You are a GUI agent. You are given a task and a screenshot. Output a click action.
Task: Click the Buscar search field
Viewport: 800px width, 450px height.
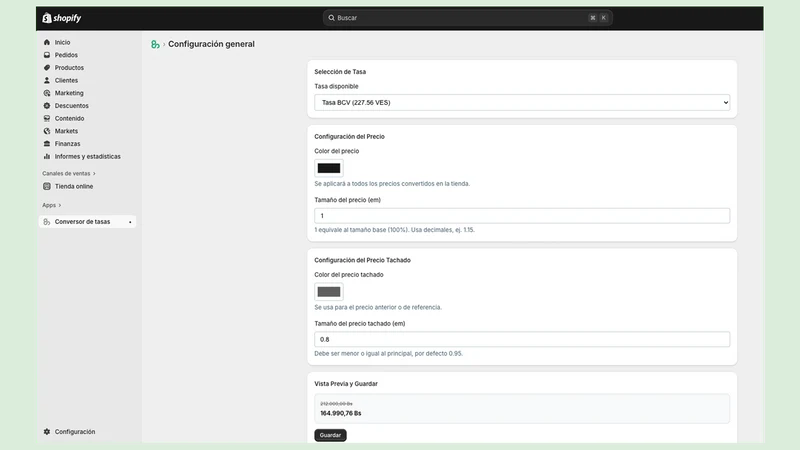click(467, 18)
